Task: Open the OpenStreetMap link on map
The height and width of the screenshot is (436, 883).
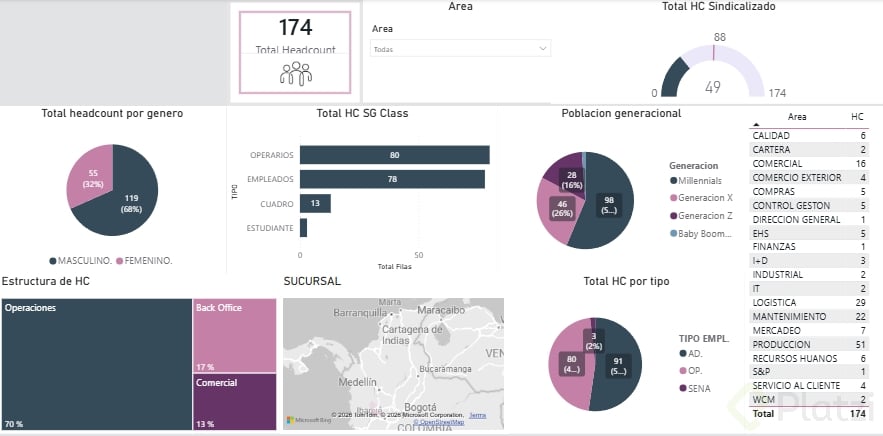Action: tap(439, 422)
